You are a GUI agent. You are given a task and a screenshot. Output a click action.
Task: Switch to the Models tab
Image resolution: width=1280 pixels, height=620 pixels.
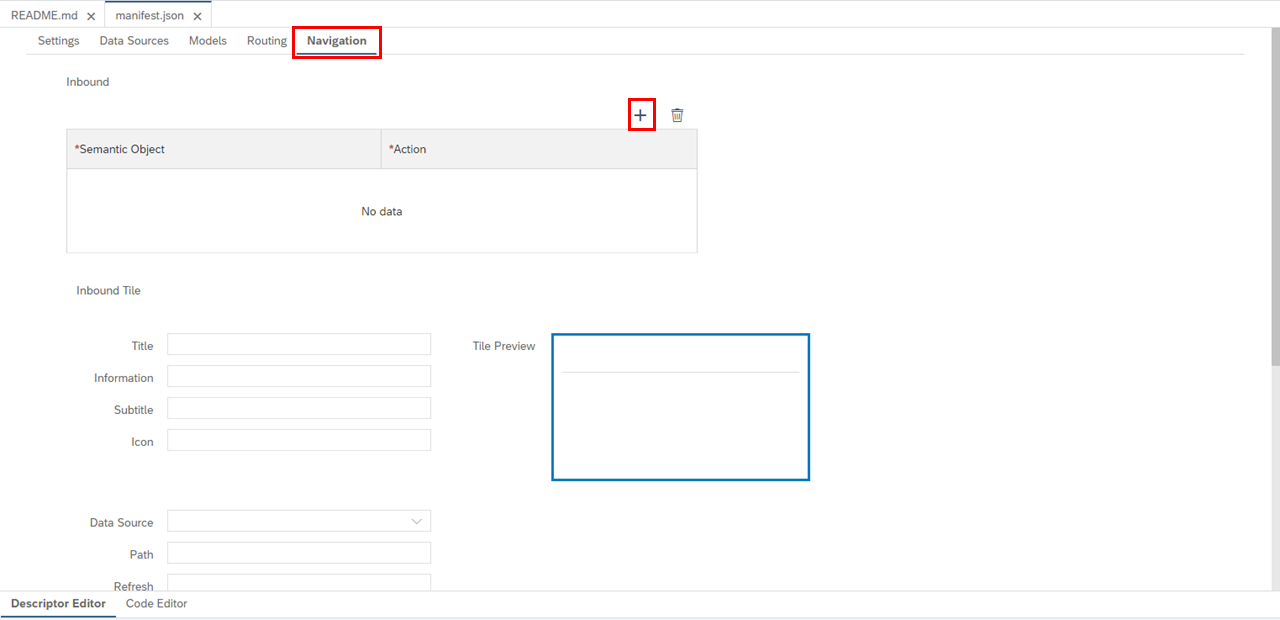click(208, 41)
